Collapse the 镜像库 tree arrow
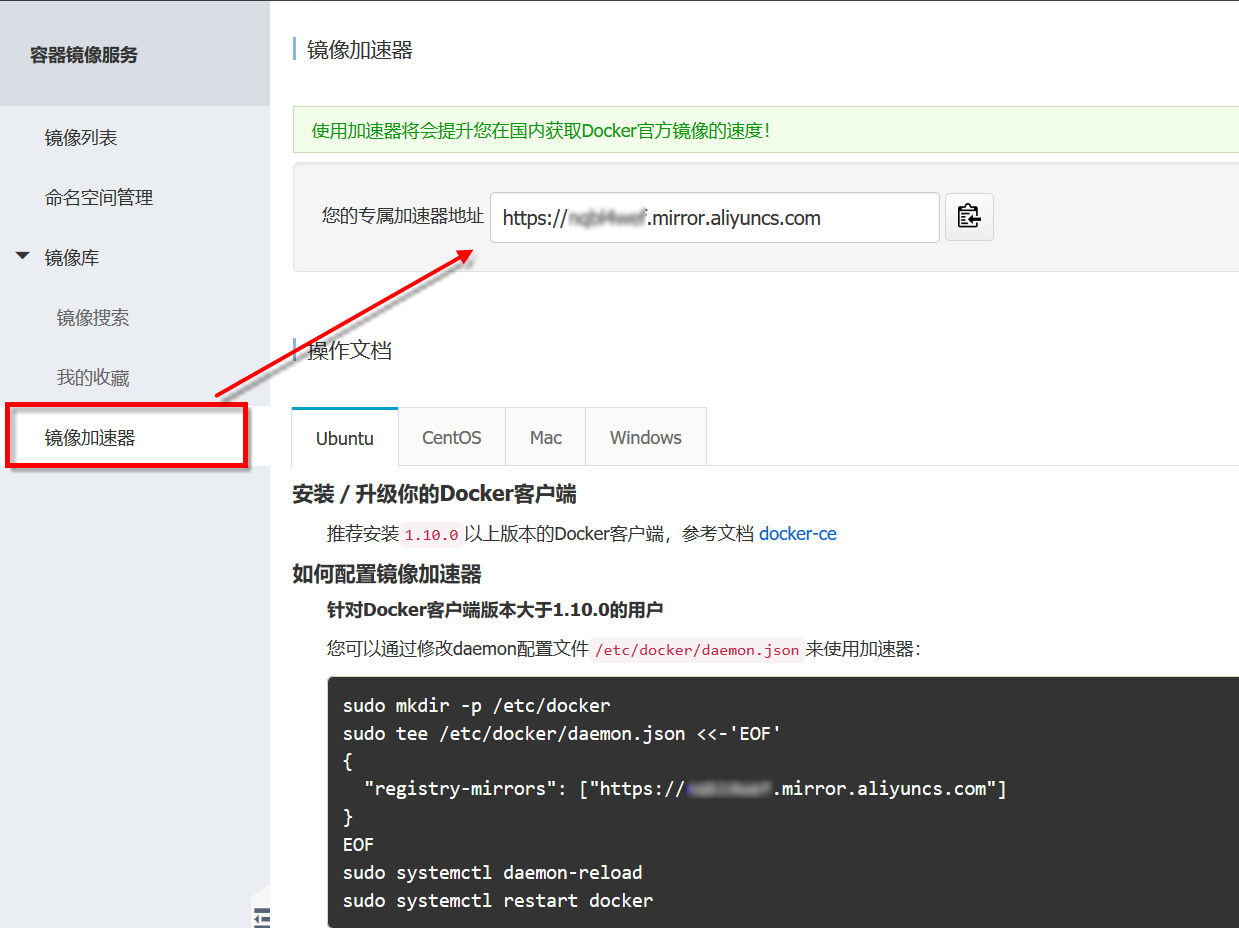1239x928 pixels. tap(23, 257)
